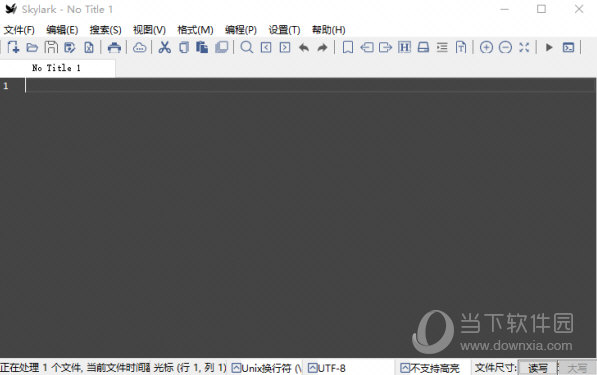Click the 读写 status button
The image size is (597, 375).
pyautogui.click(x=538, y=368)
